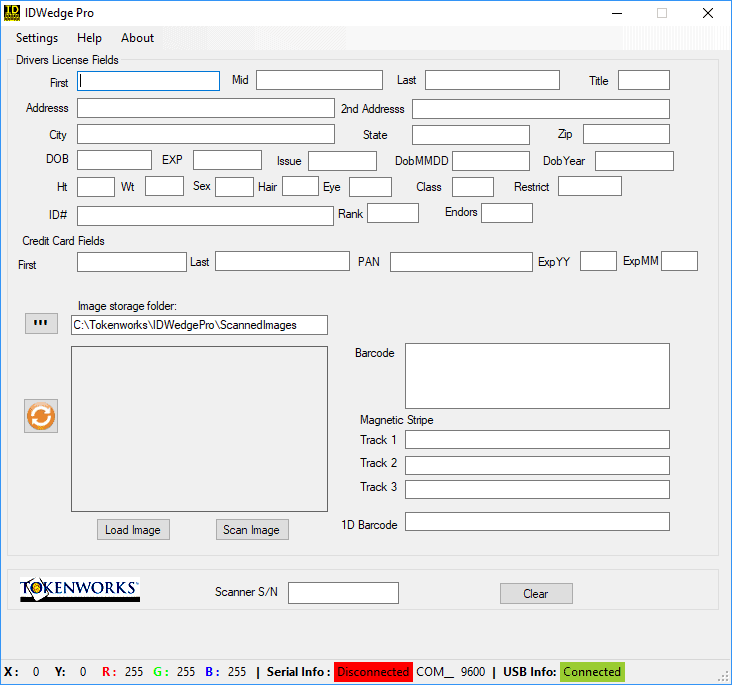Screen dimensions: 732x685
Task: Click the 'USB Info:' status label
Action: [529, 672]
